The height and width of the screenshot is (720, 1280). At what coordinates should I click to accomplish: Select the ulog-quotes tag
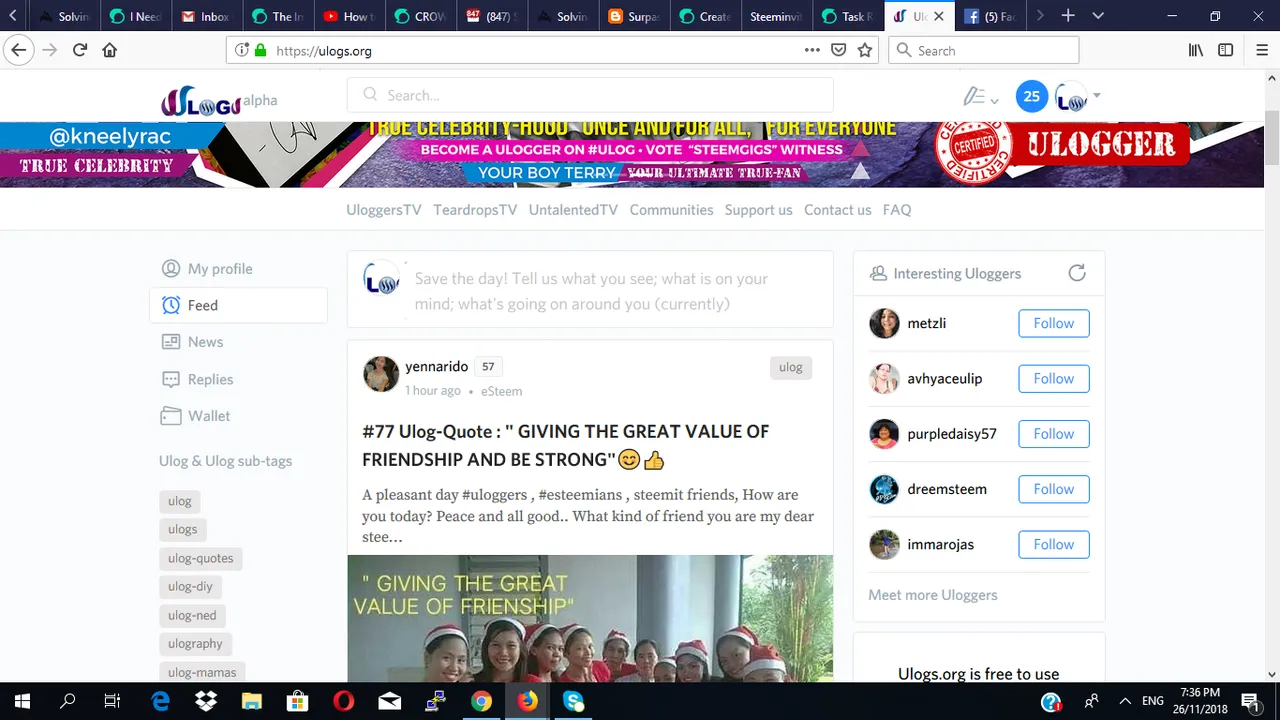[201, 558]
